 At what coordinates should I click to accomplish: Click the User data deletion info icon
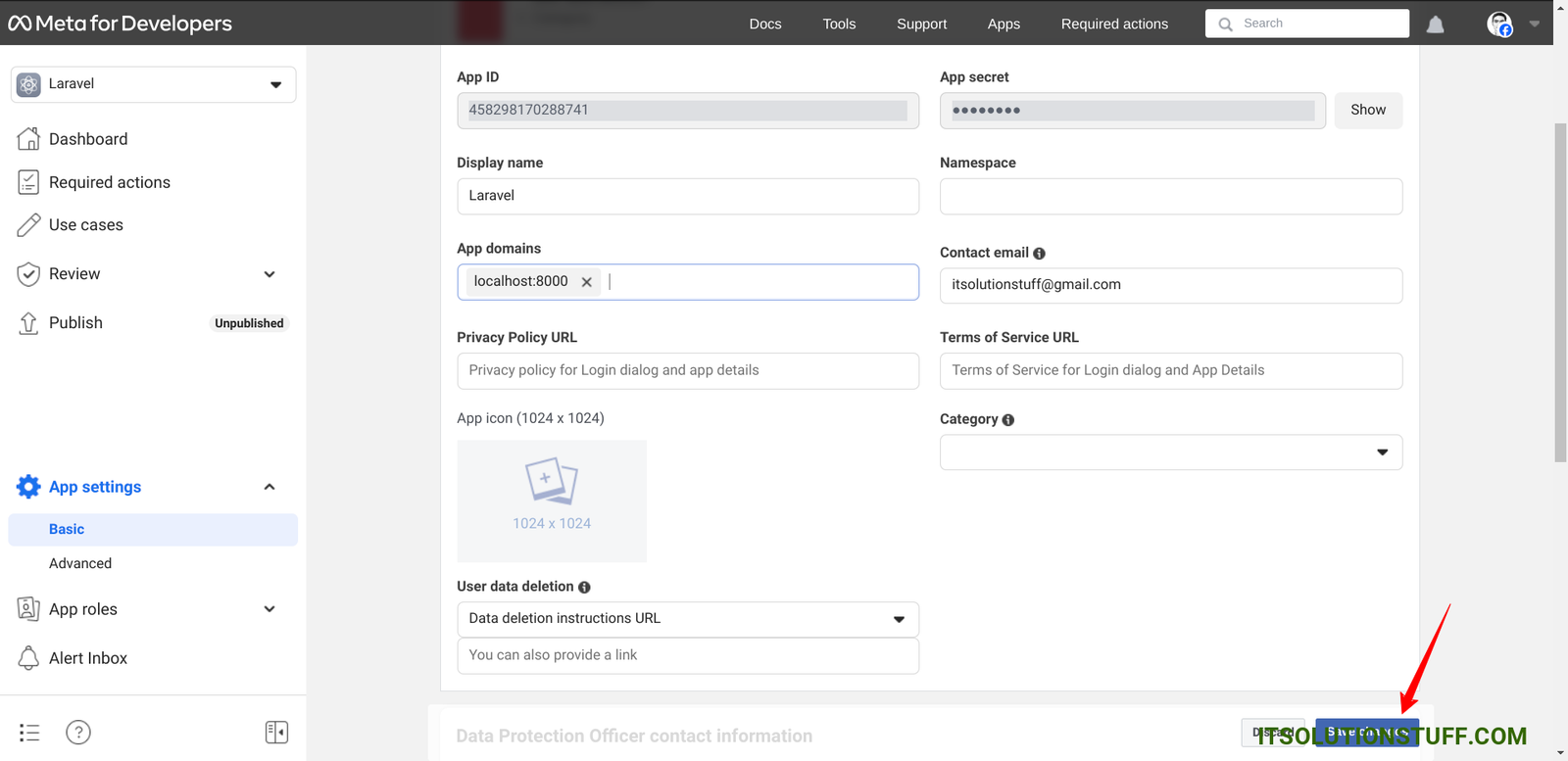pyautogui.click(x=584, y=588)
